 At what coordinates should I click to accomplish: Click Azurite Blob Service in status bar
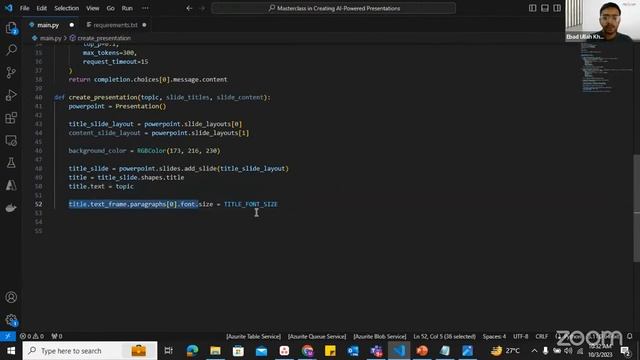(380, 336)
